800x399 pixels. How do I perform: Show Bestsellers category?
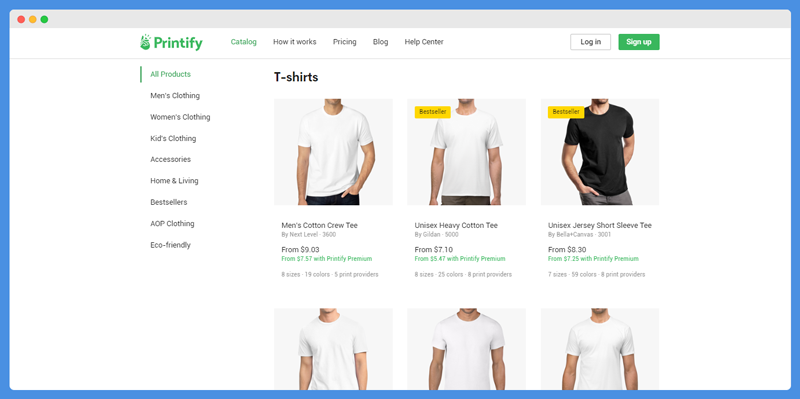(168, 202)
